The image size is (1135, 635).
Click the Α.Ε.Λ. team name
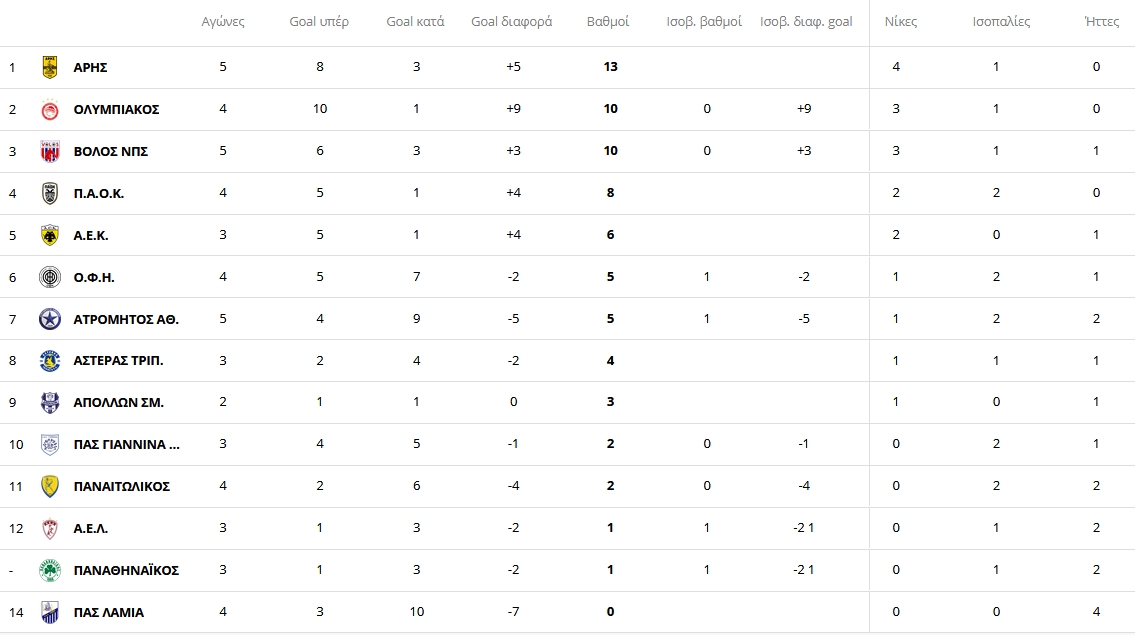90,529
